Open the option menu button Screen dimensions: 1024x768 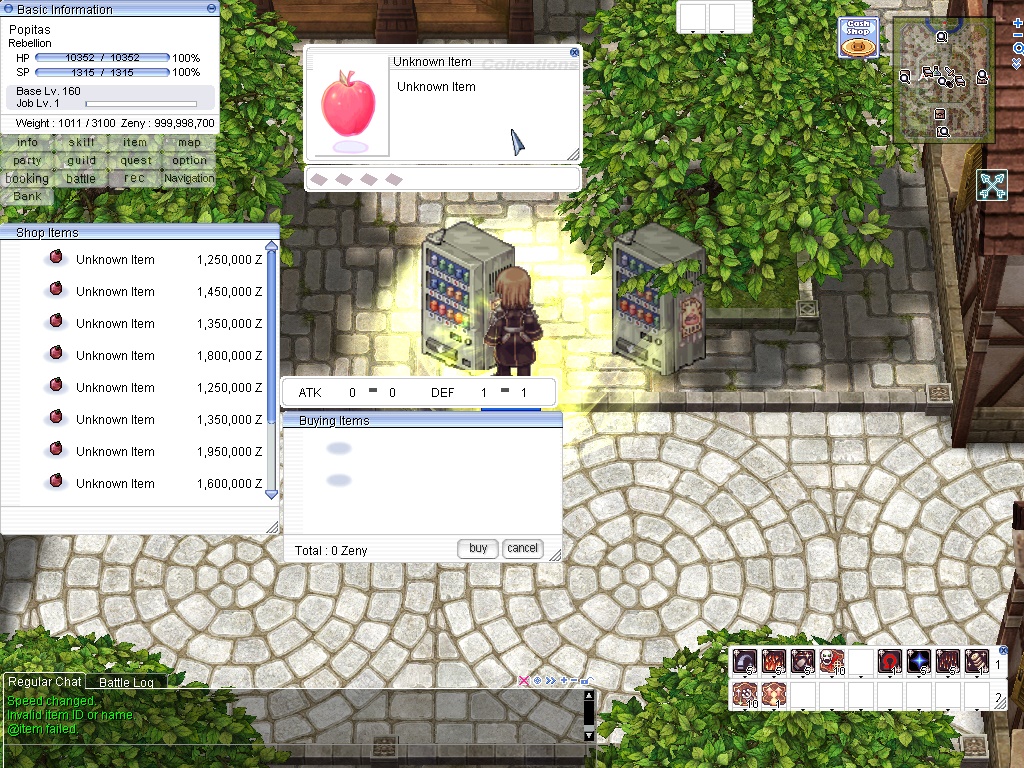(189, 161)
